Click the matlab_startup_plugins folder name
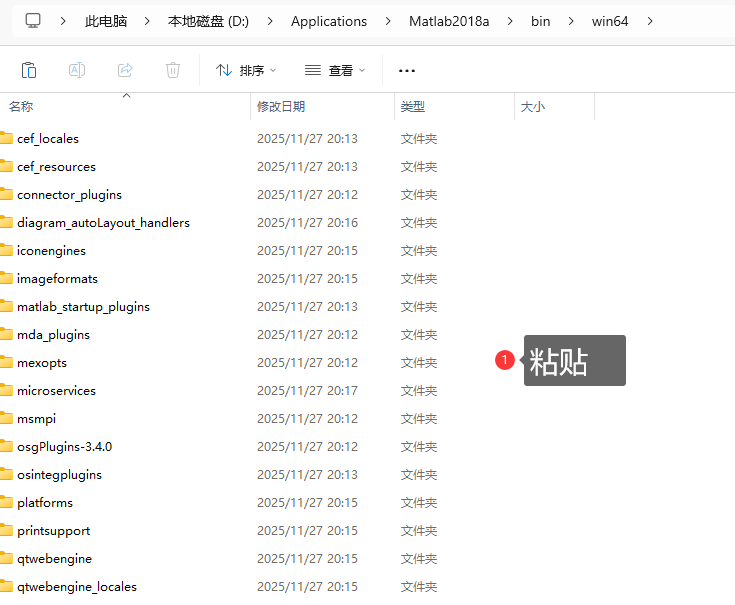 click(83, 307)
